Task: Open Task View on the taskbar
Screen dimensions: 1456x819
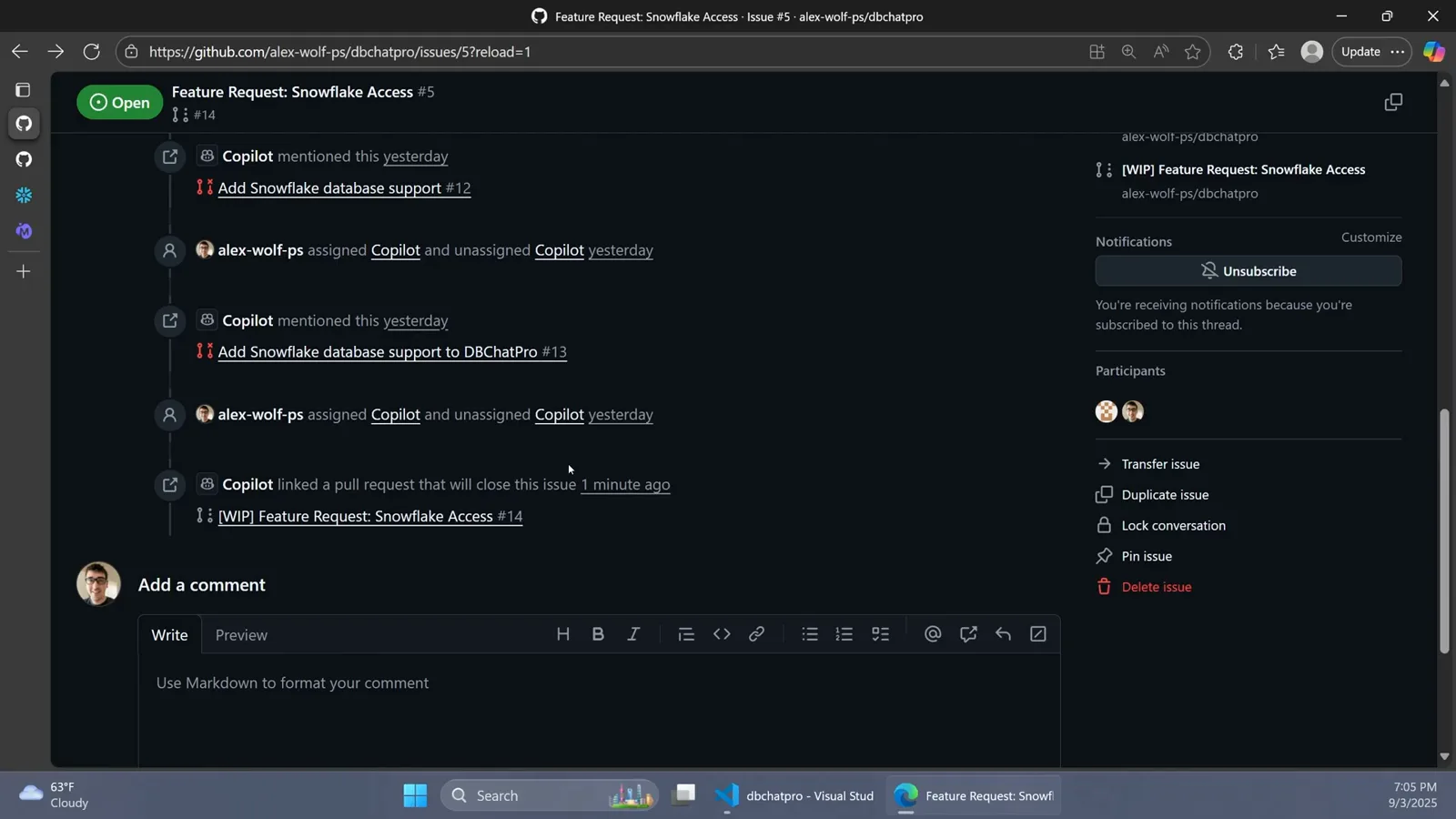Action: 684,795
